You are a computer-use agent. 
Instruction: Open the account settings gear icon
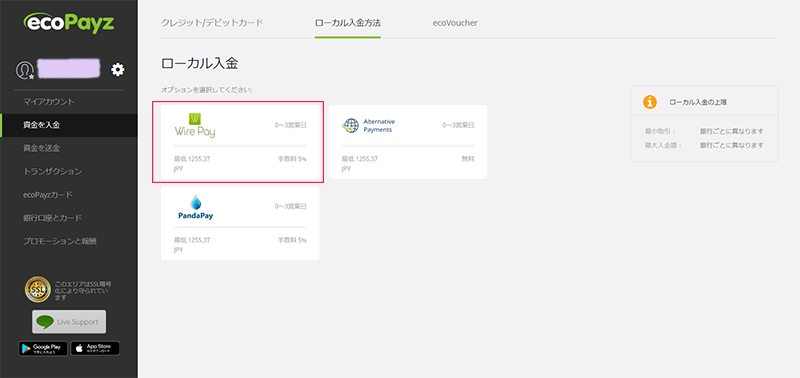point(118,69)
